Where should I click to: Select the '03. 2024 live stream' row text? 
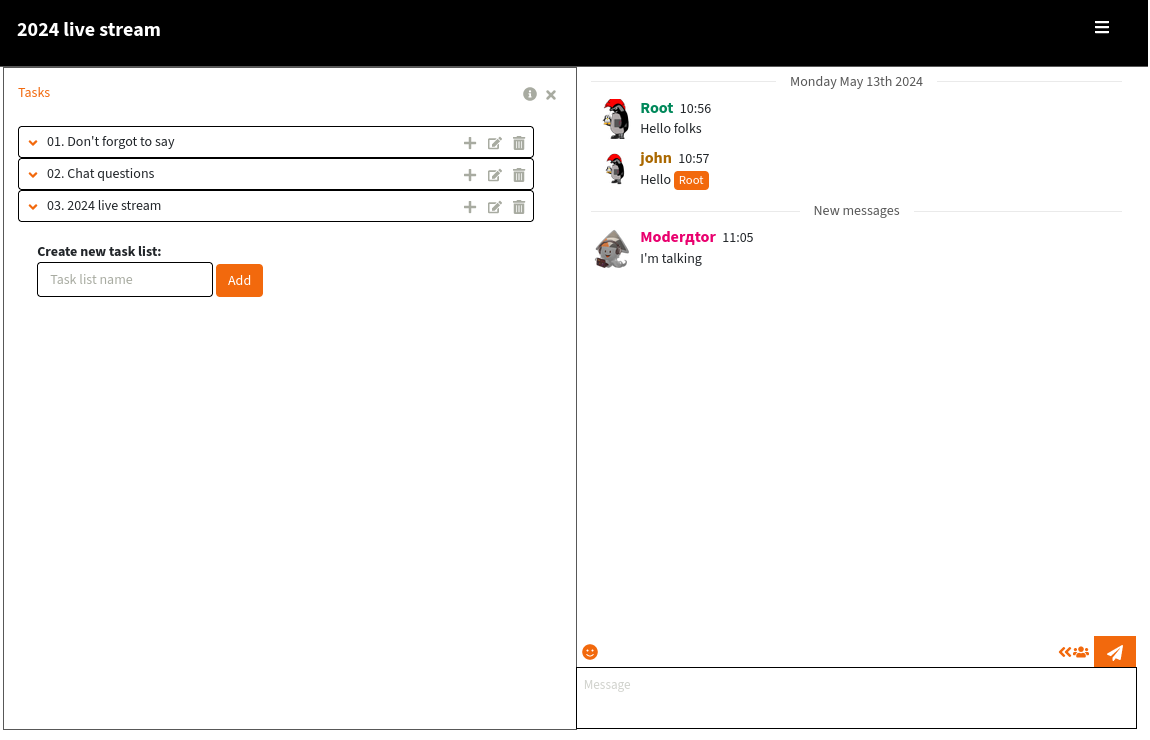(x=104, y=206)
